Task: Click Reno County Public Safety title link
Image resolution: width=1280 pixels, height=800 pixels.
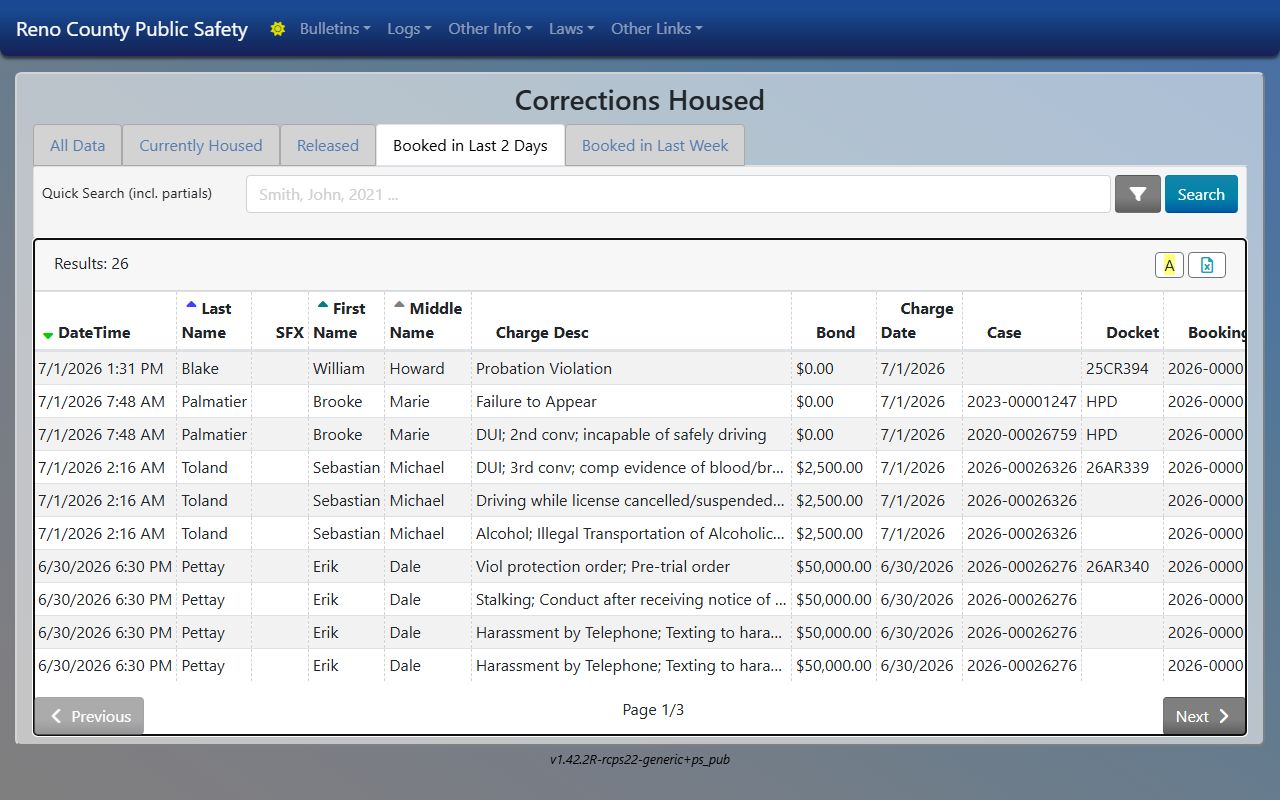Action: click(x=132, y=29)
